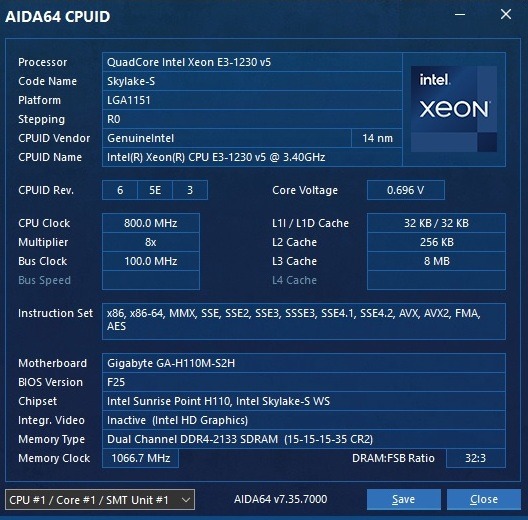The height and width of the screenshot is (520, 528).
Task: Select the BIOS Version F25 field
Action: pyautogui.click(x=304, y=382)
